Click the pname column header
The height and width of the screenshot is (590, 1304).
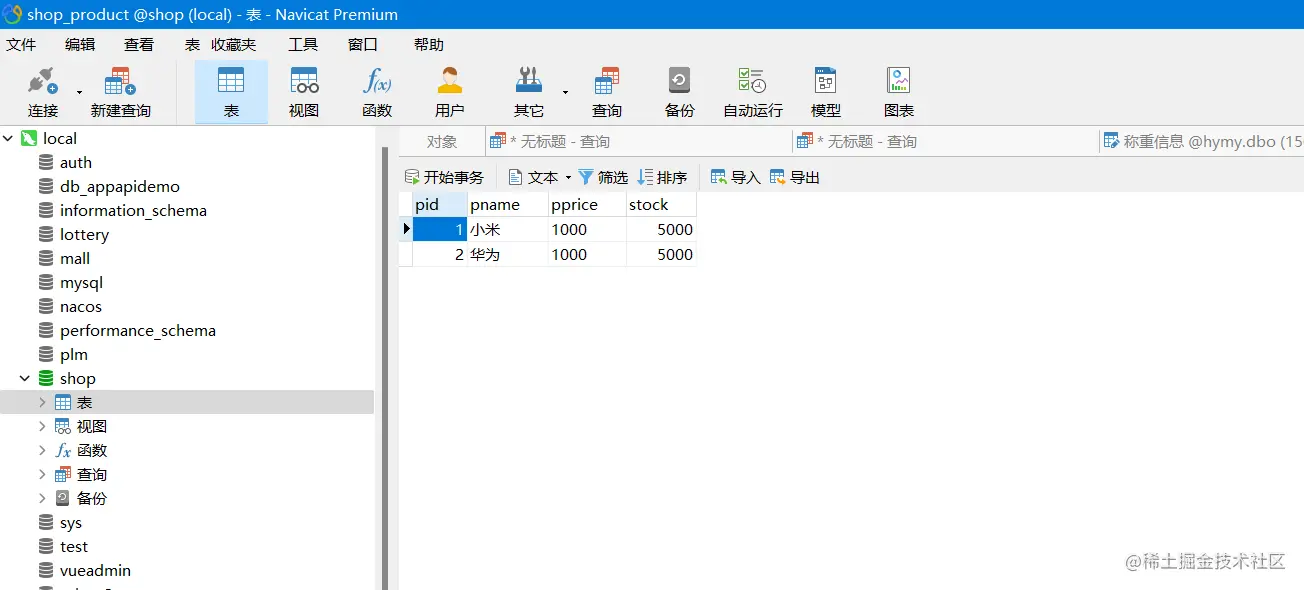(x=508, y=204)
